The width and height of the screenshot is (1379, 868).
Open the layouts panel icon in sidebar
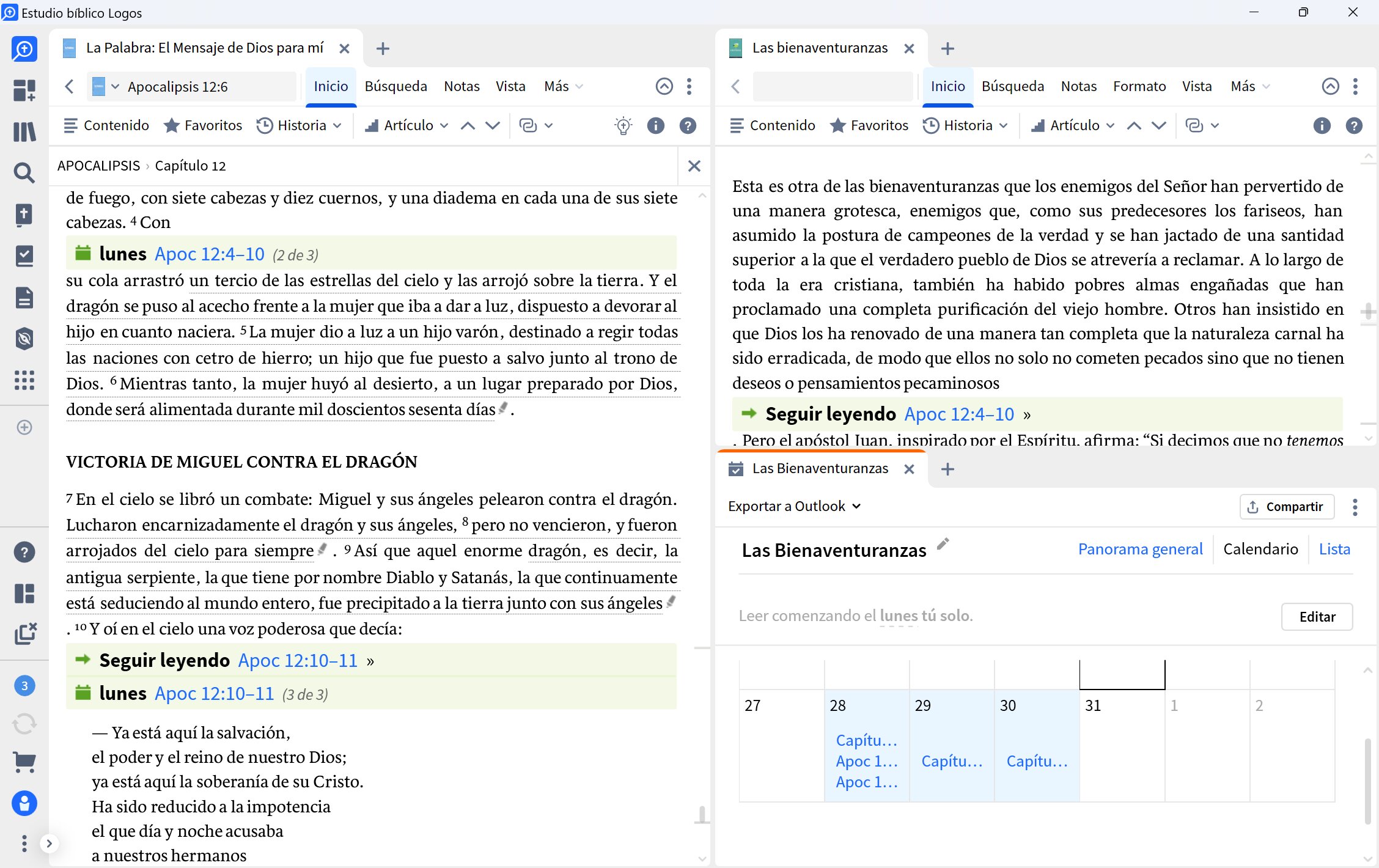point(24,593)
